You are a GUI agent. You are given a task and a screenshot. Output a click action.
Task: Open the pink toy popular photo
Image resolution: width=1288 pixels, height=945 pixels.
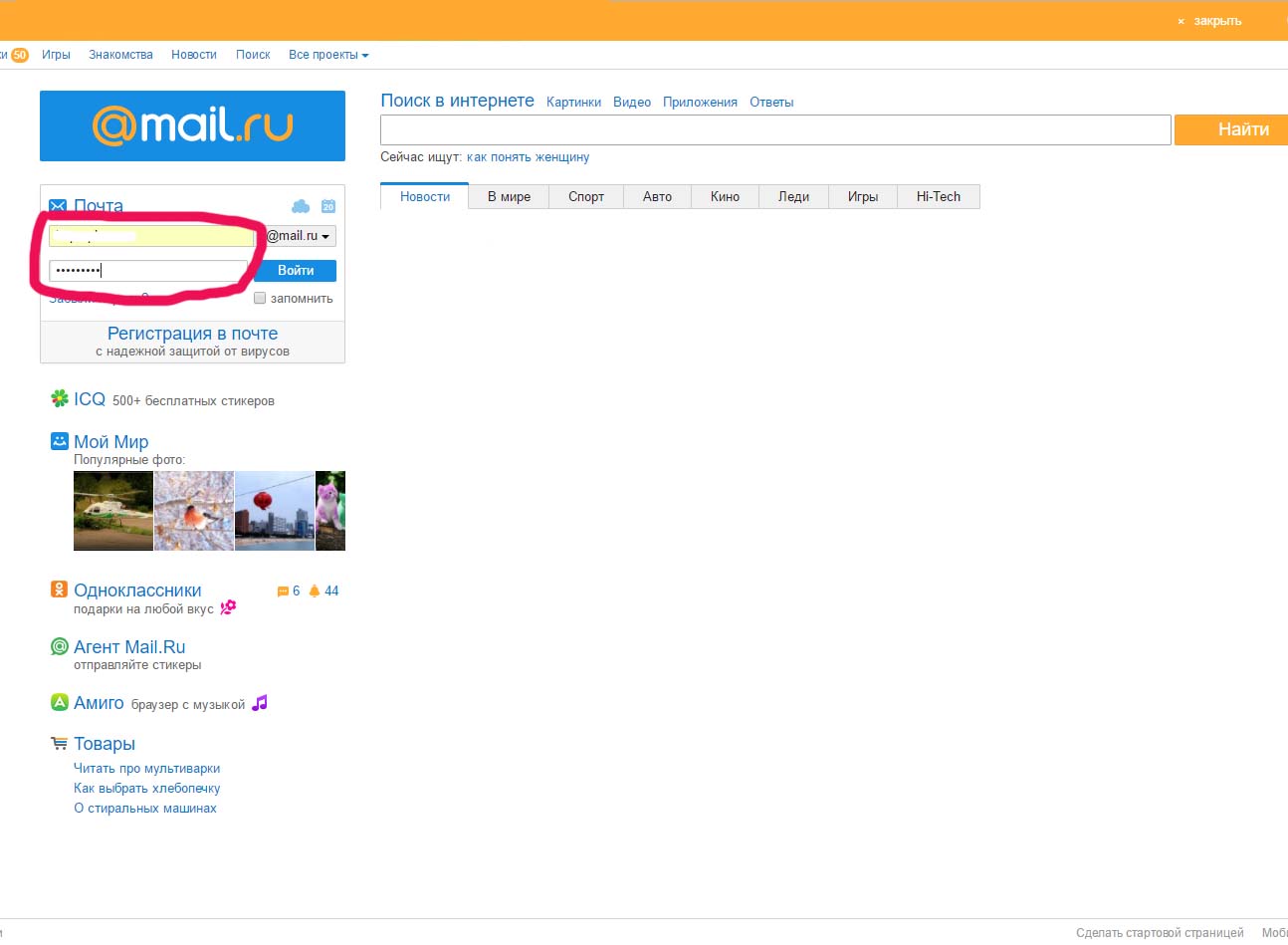coord(330,511)
